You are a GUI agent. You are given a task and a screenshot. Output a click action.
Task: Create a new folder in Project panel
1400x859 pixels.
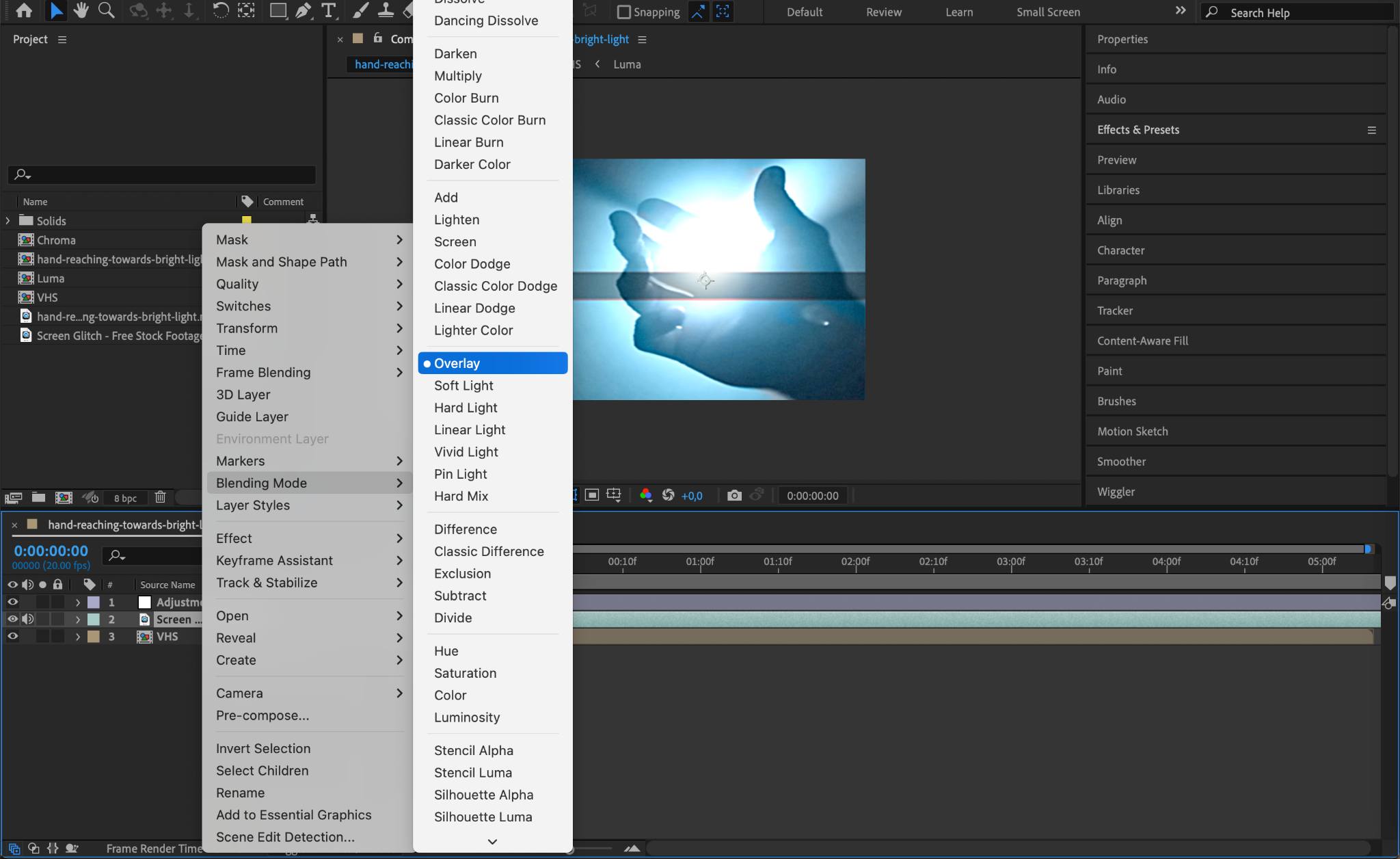[x=38, y=497]
